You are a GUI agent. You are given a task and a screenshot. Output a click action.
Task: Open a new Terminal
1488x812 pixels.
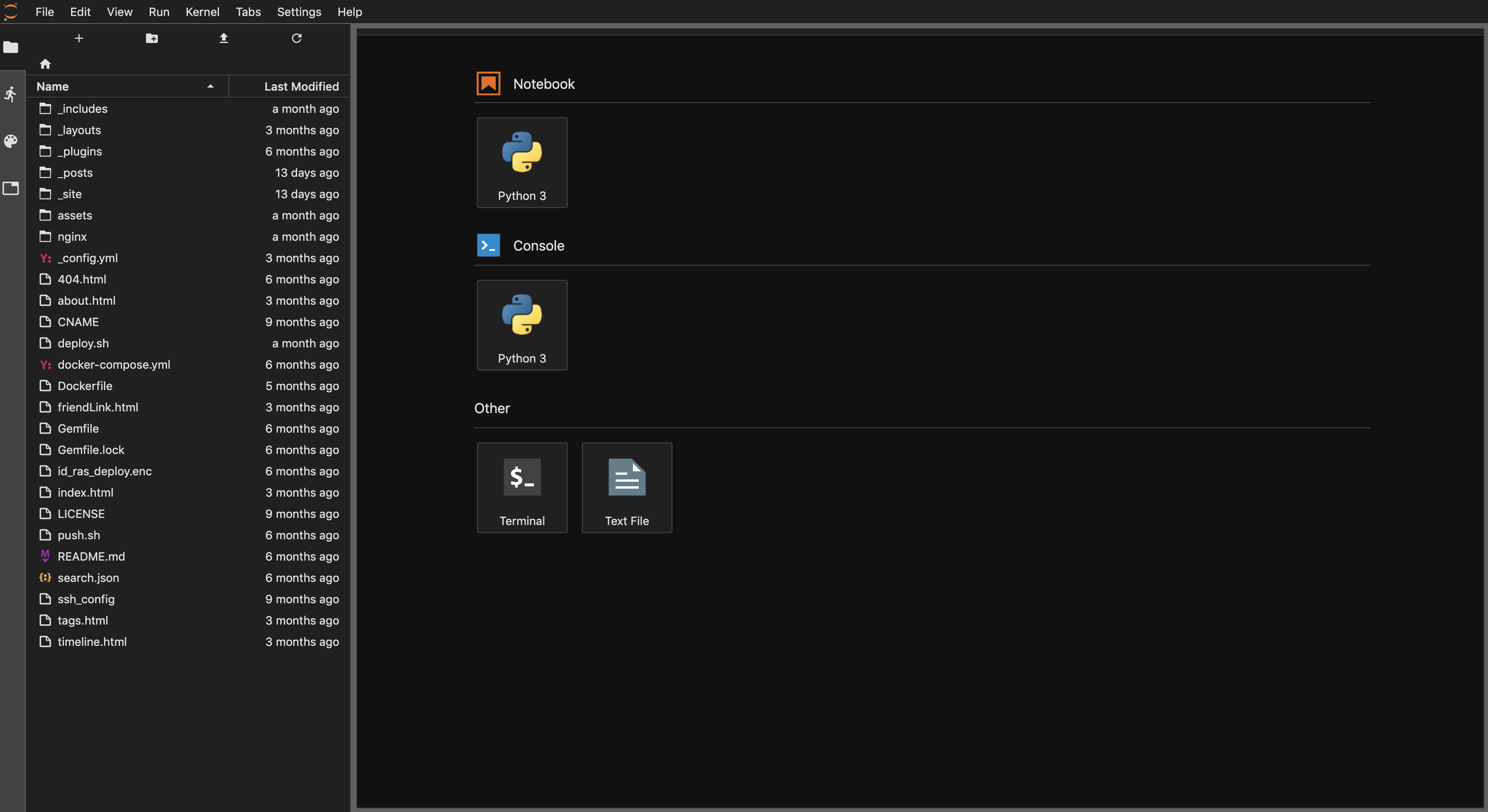pos(521,487)
